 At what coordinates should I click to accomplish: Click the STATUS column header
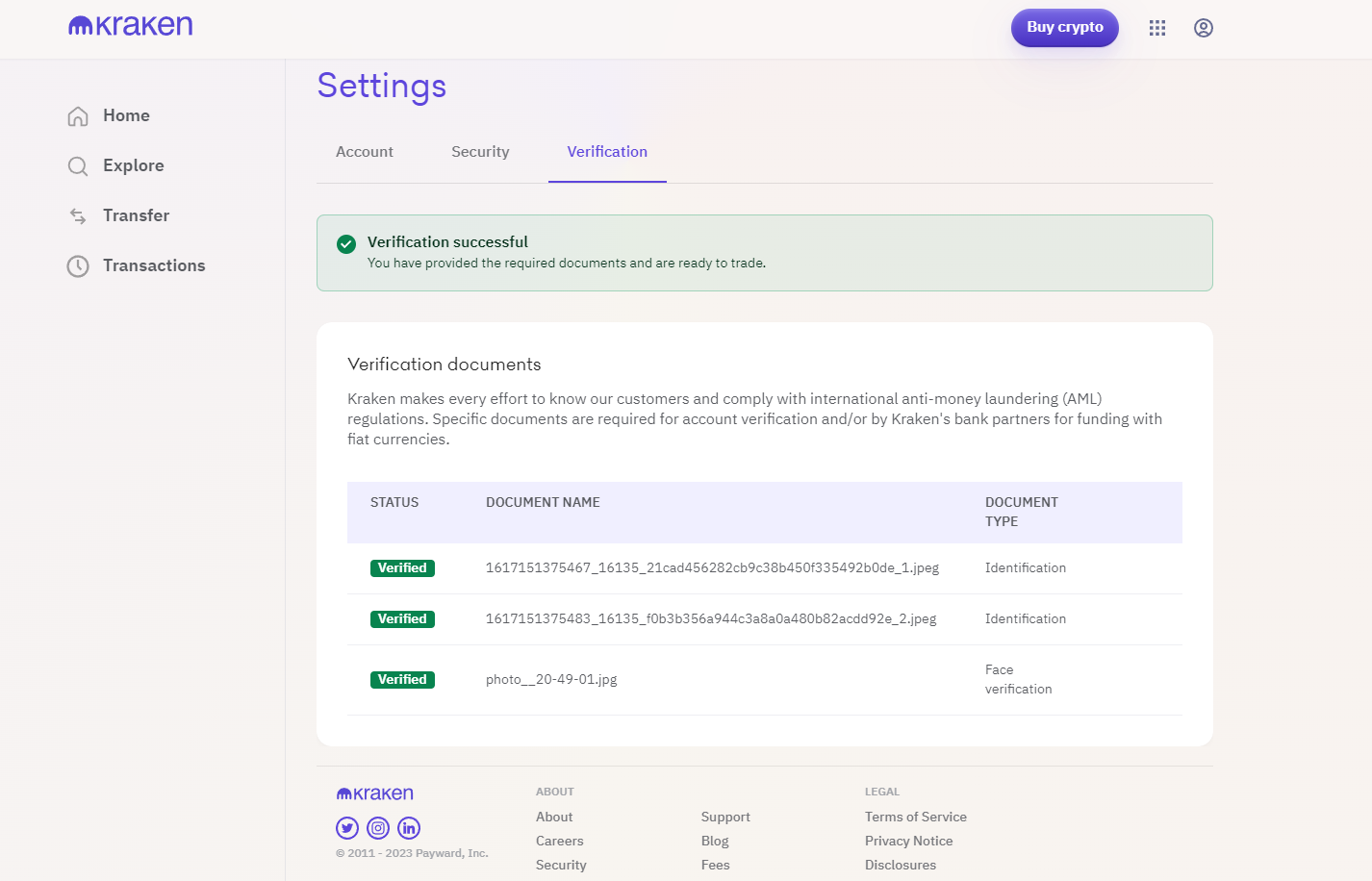pos(394,503)
